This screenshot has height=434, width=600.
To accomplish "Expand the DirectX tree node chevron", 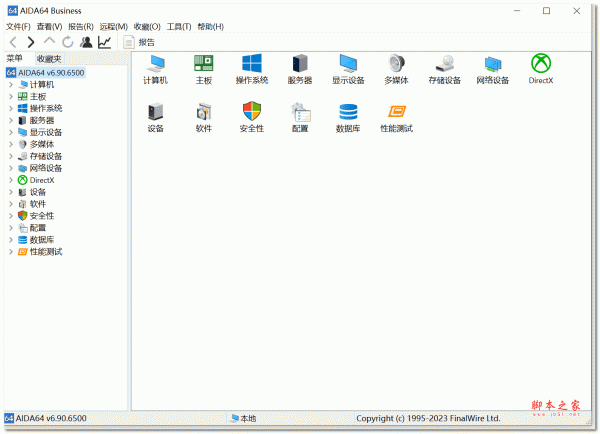I will 11,180.
